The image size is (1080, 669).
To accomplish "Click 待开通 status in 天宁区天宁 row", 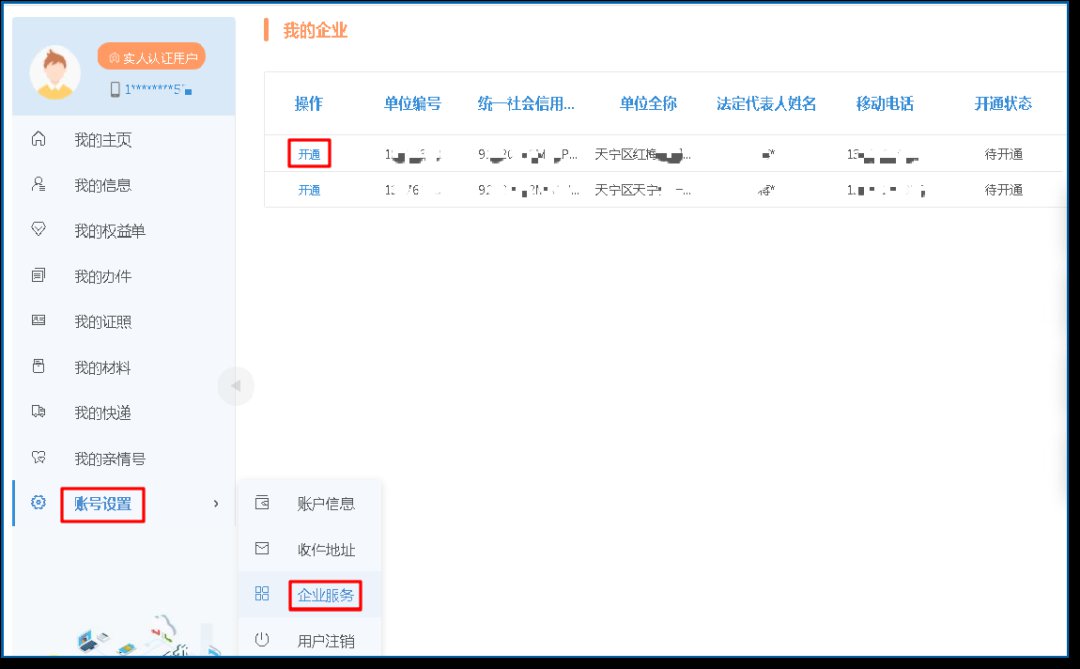I will tap(1004, 189).
